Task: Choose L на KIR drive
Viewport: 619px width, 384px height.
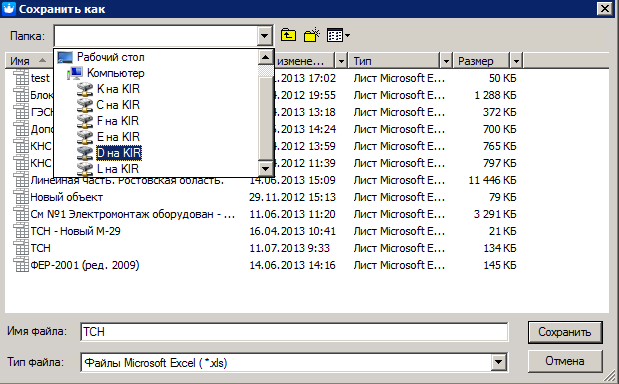Action: pyautogui.click(x=118, y=169)
